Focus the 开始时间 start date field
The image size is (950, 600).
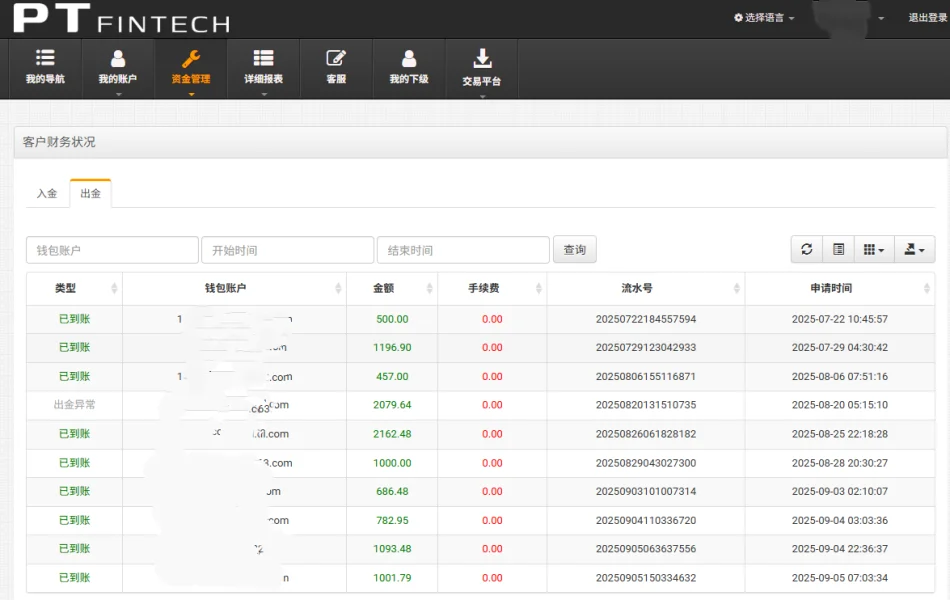point(287,250)
